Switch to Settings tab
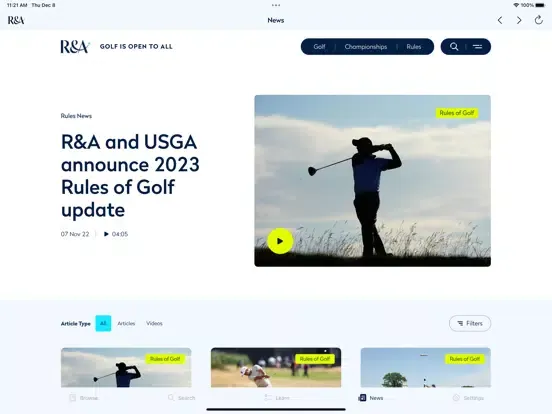The height and width of the screenshot is (414, 552). [x=468, y=398]
